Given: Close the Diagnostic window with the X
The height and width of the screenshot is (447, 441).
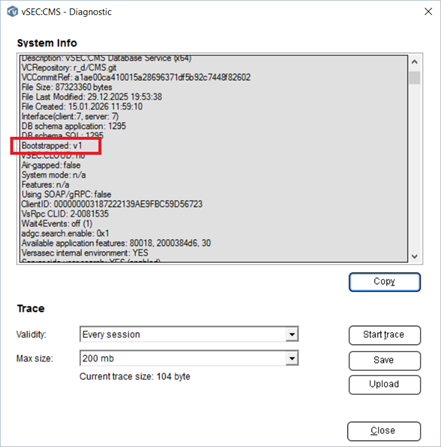Looking at the screenshot, I should click(x=428, y=11).
